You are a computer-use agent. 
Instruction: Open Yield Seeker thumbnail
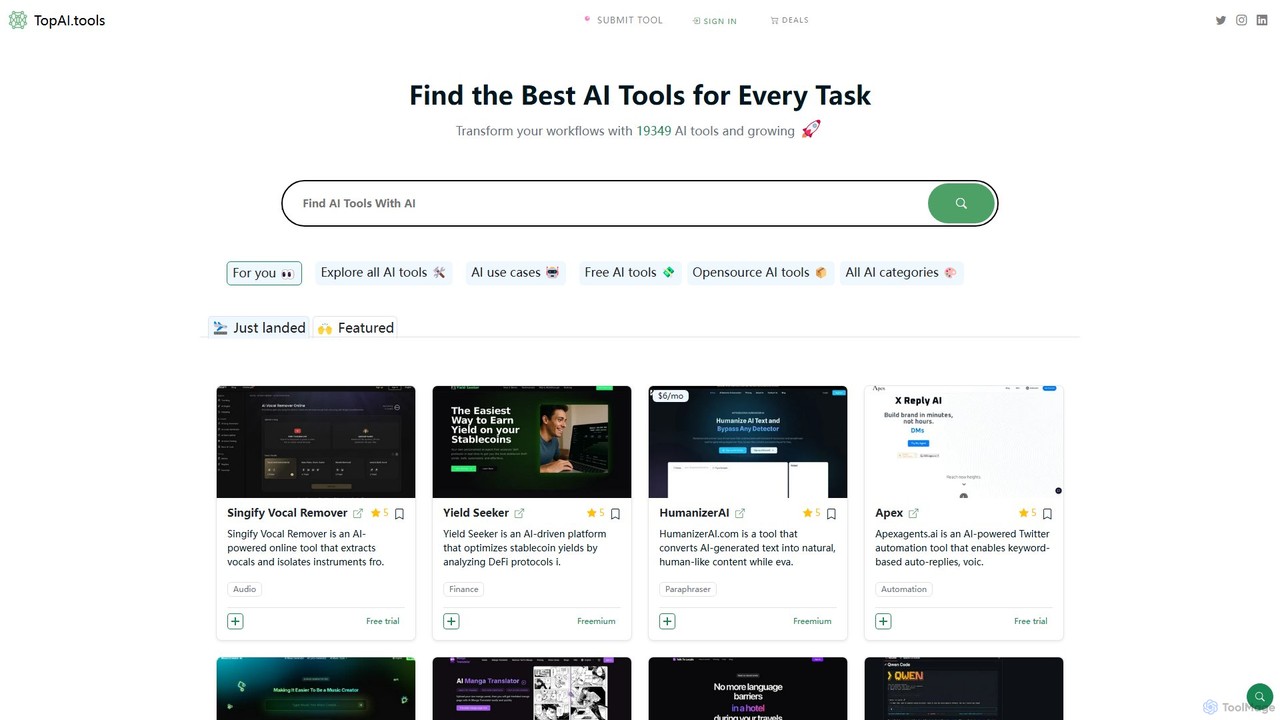(x=532, y=442)
